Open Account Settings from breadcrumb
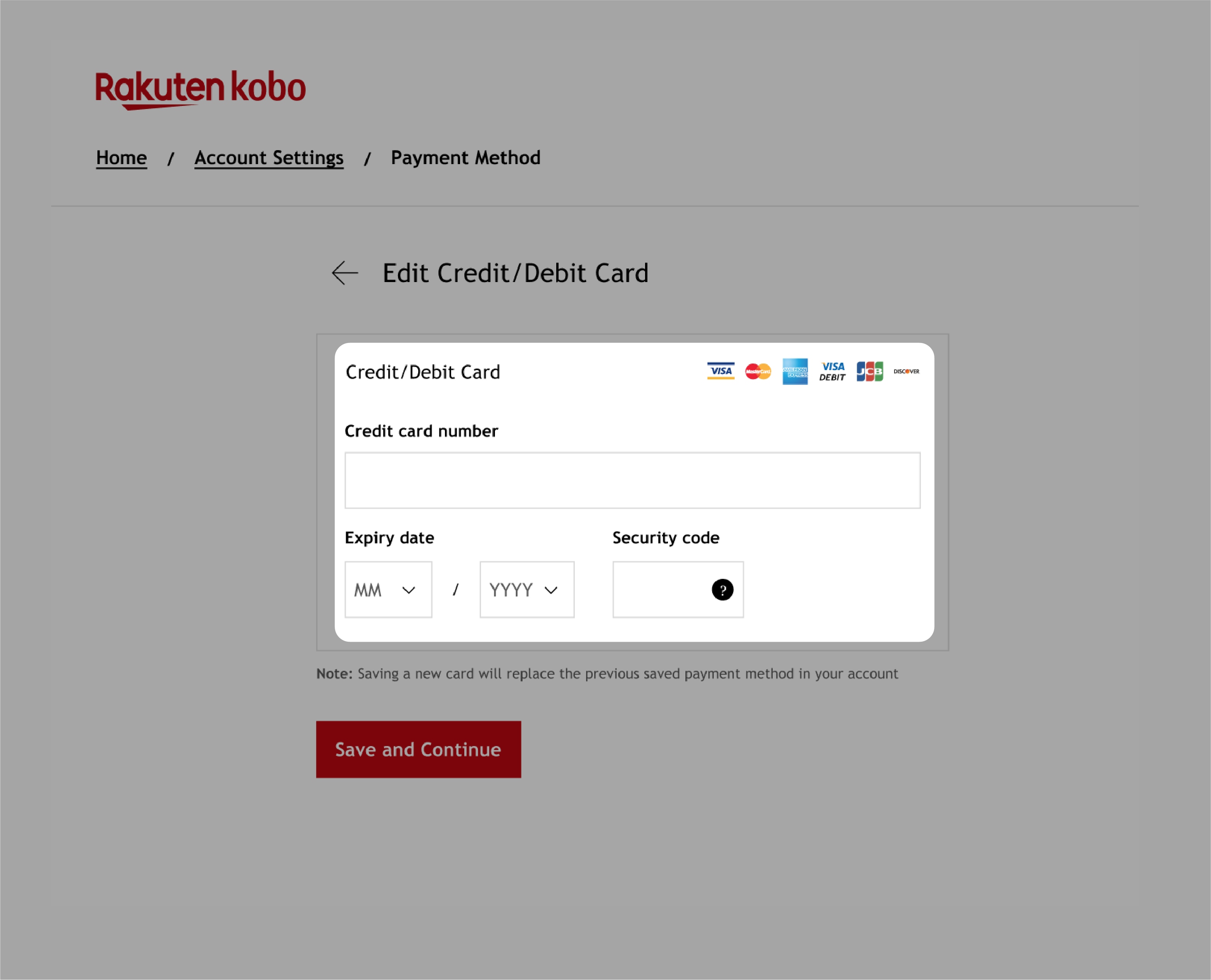 coord(269,158)
